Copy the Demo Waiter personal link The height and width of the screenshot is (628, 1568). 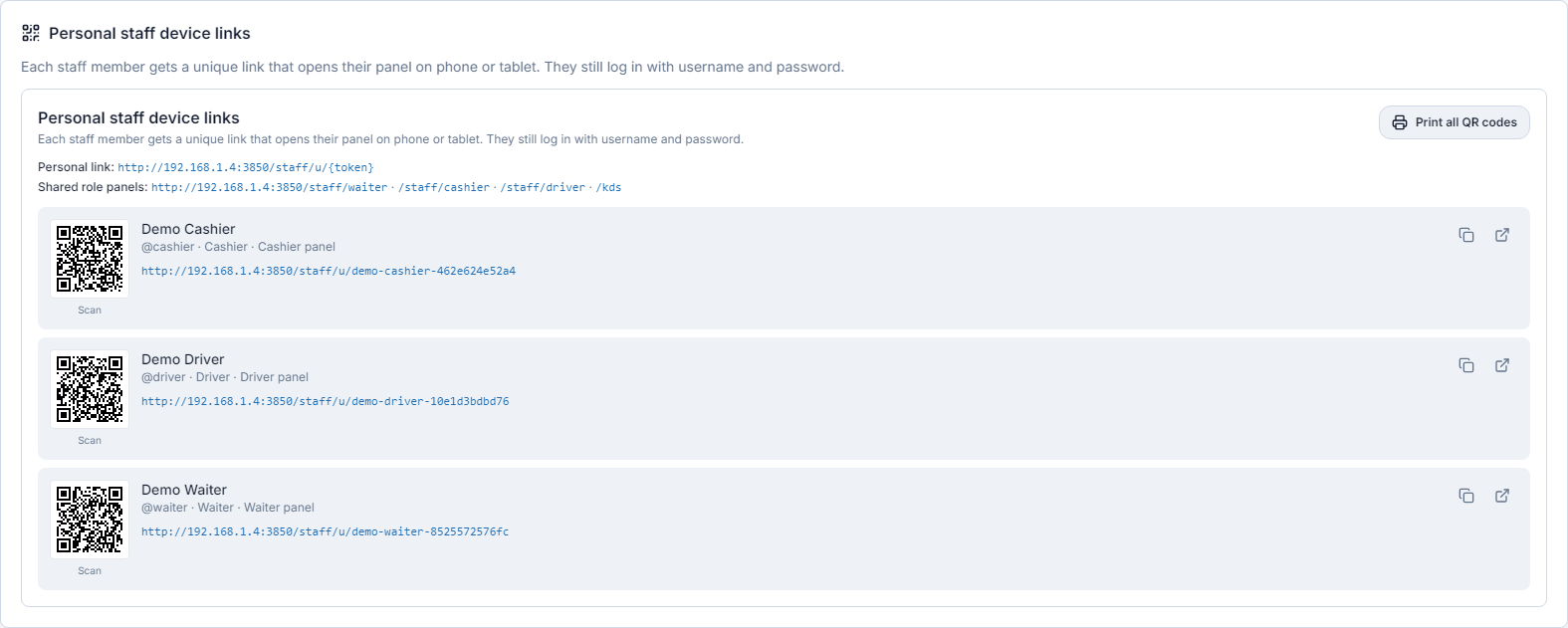1466,496
